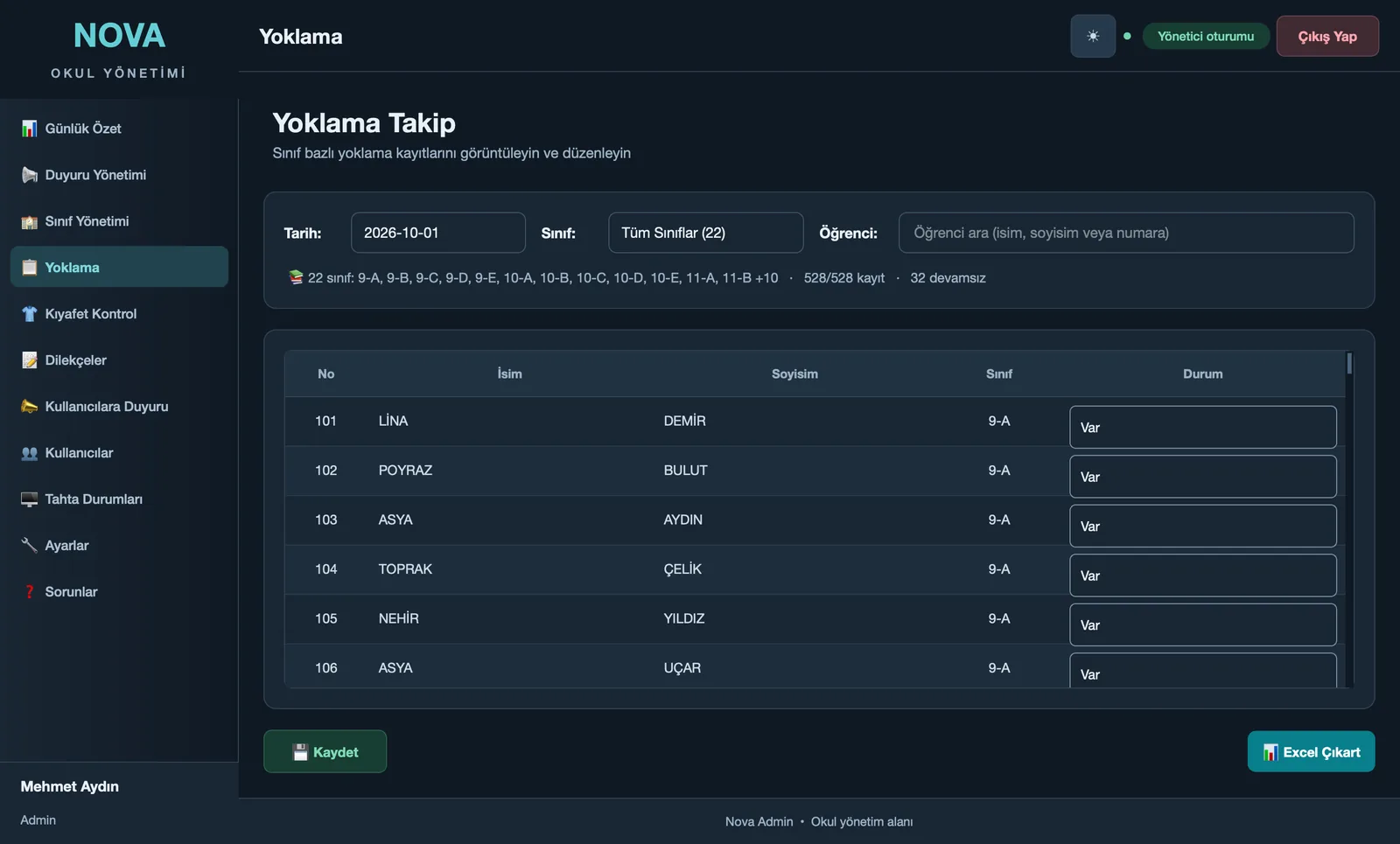Open status dropdown for TOPRAK ÇELİK
This screenshot has width=1400, height=844.
1203,575
